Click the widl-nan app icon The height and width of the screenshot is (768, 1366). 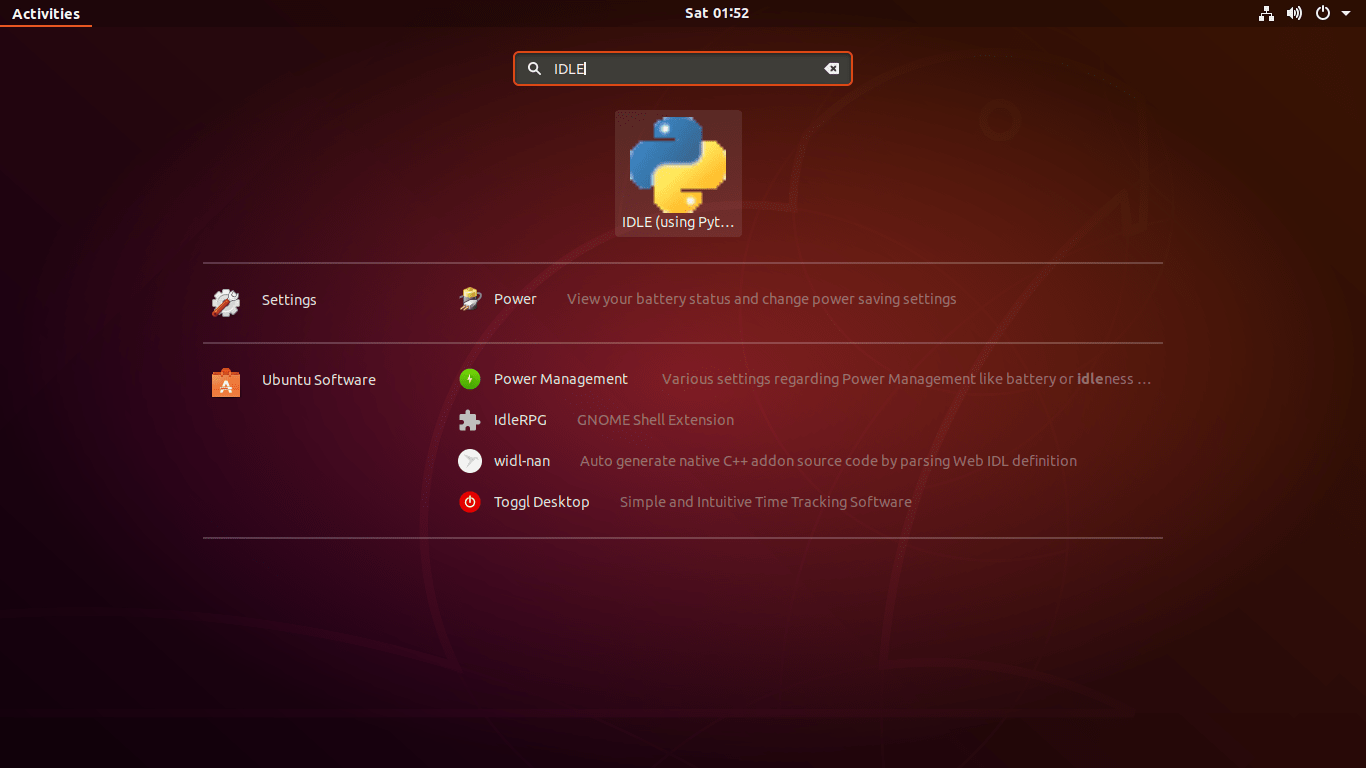470,461
